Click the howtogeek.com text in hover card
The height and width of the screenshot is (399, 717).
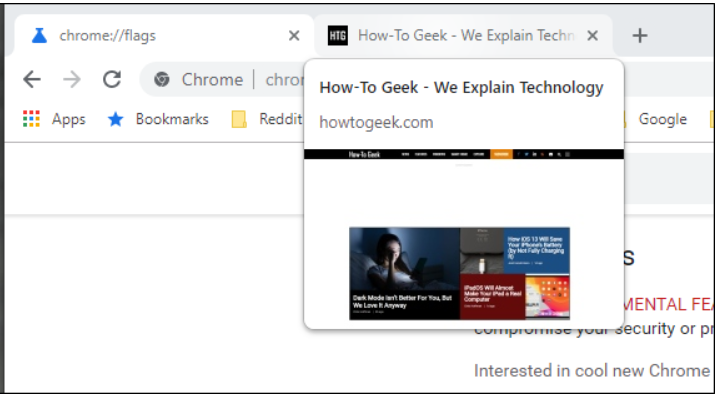pos(376,122)
